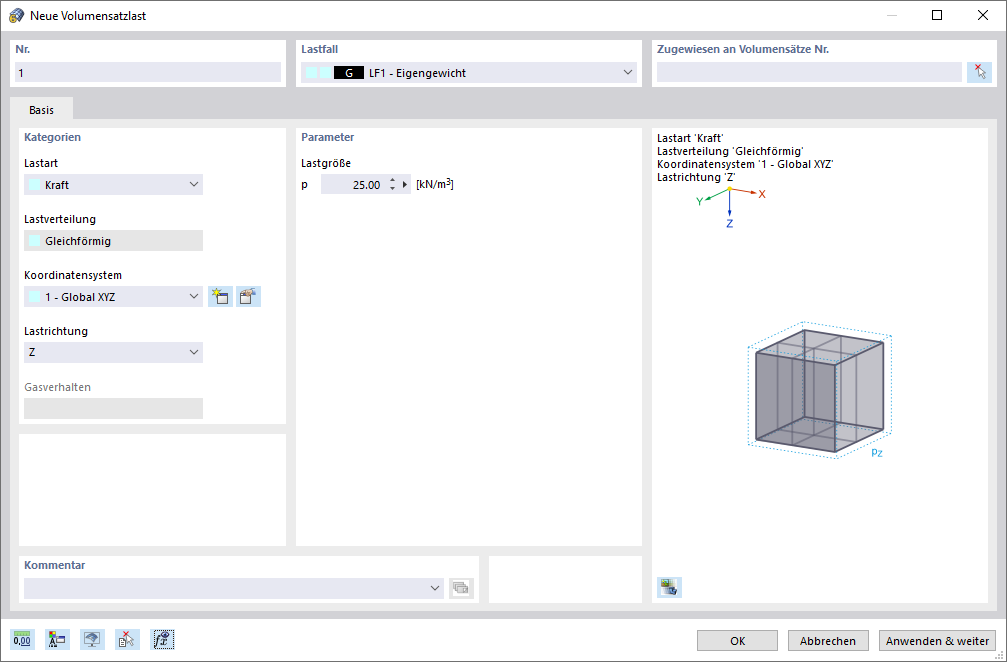Click the Kraft color swatch in Lastart
This screenshot has height=662, width=1007.
pyautogui.click(x=35, y=185)
